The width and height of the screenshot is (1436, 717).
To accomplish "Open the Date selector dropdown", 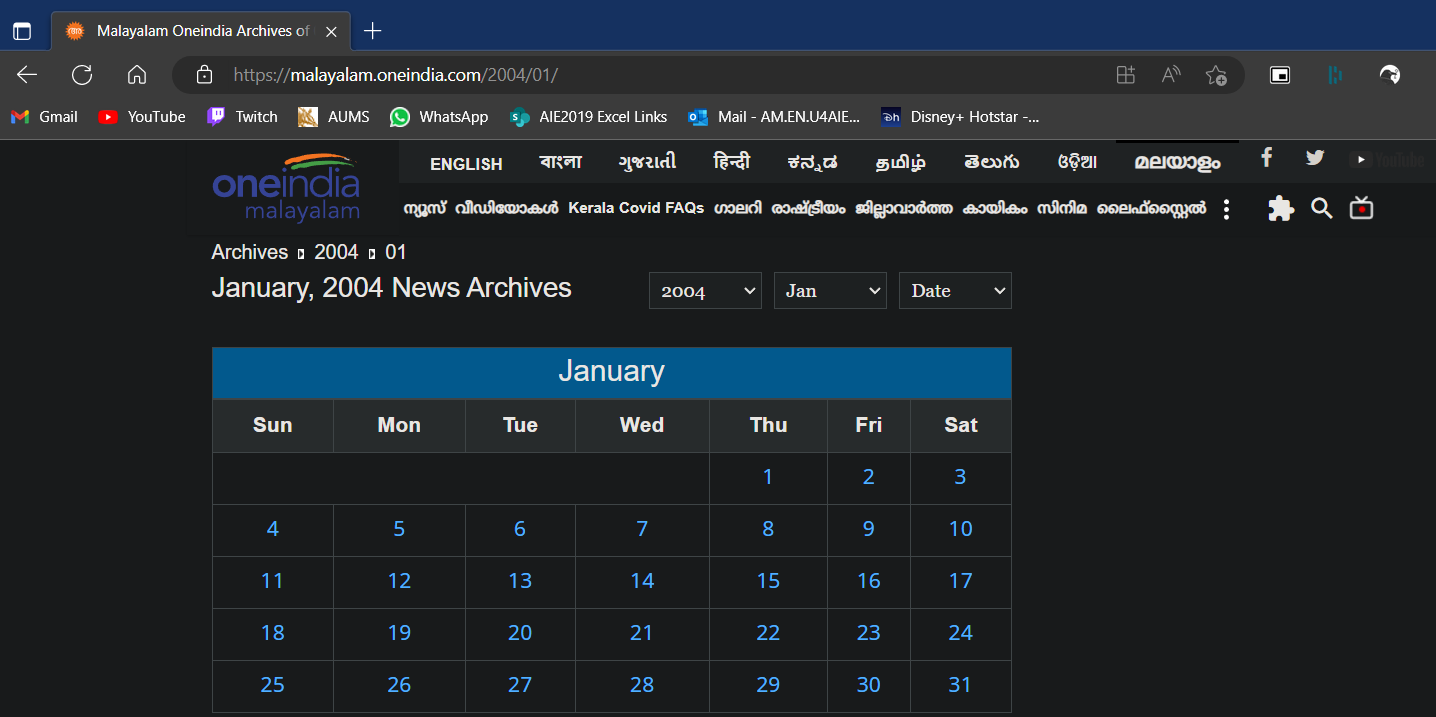I will (x=954, y=290).
